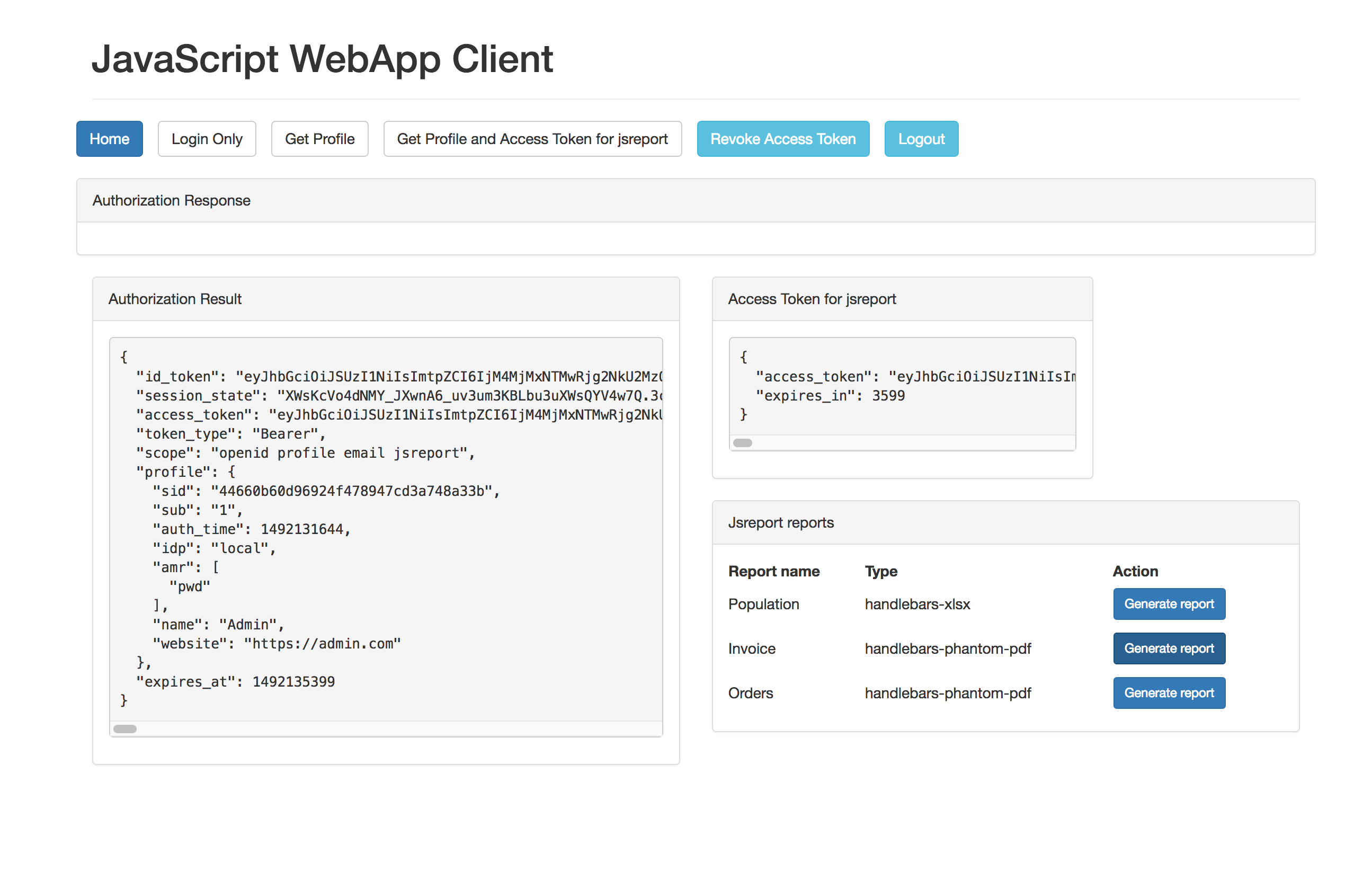Get Profile and Access Token for jsreport

coord(532,138)
